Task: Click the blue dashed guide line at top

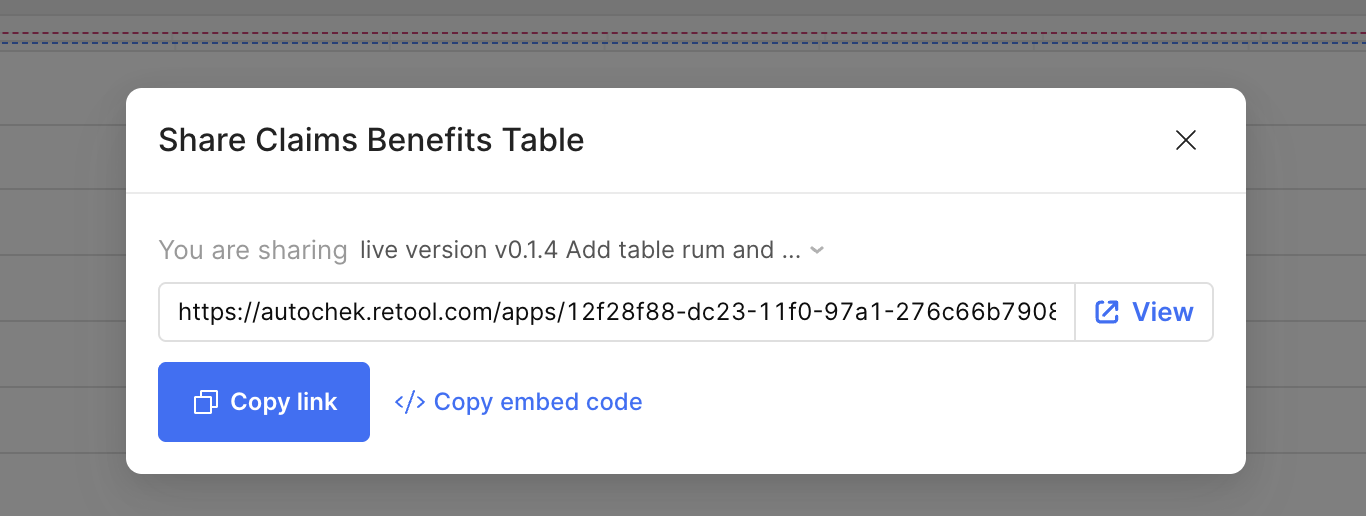Action: coord(60,43)
